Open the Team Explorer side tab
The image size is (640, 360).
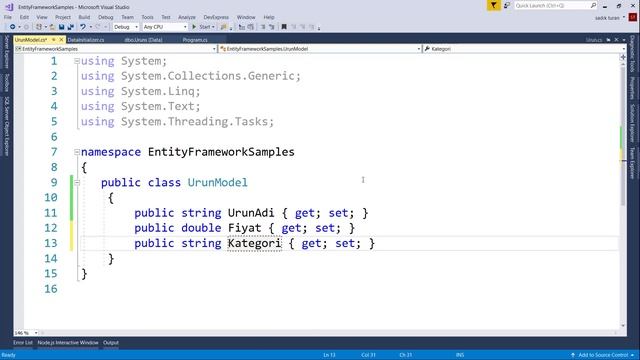click(633, 163)
